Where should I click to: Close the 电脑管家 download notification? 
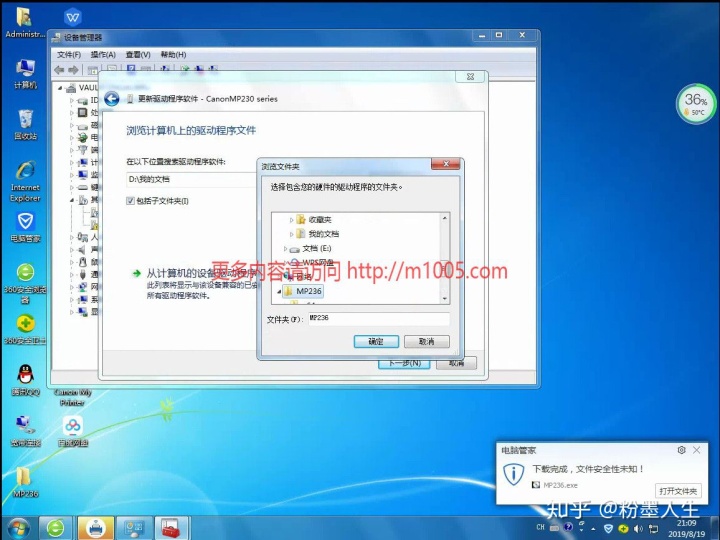coord(697,450)
